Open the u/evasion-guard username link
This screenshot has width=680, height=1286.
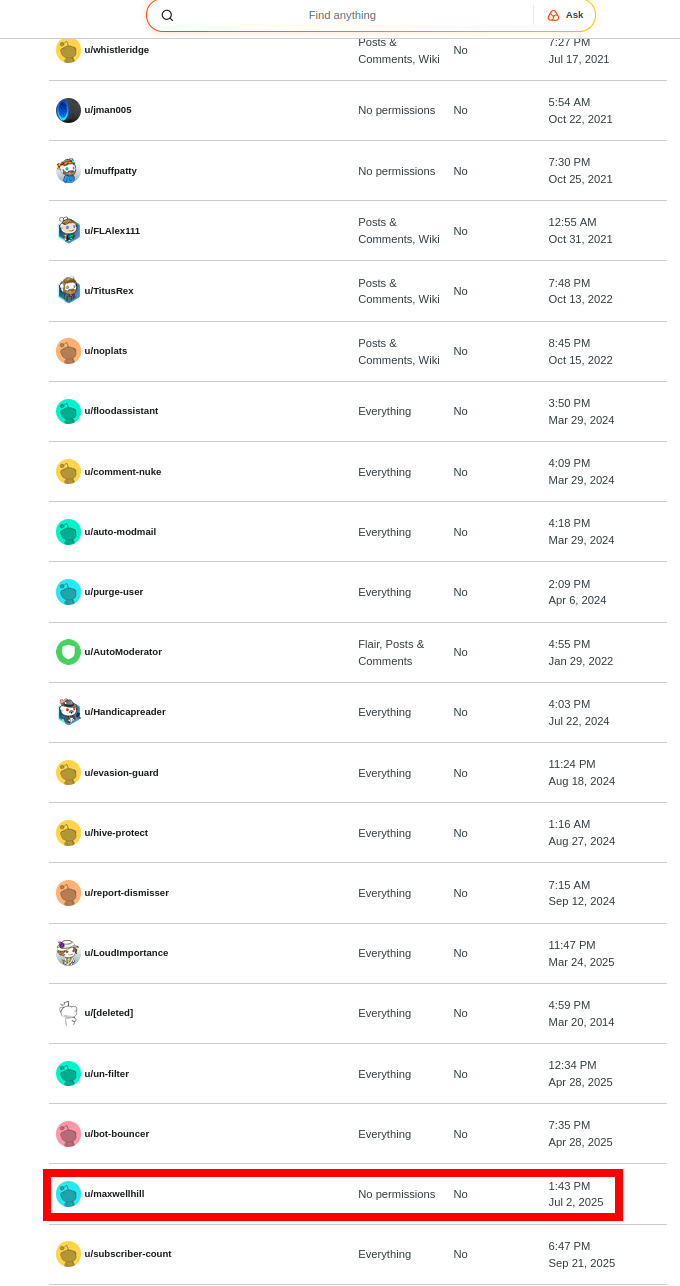[121, 773]
